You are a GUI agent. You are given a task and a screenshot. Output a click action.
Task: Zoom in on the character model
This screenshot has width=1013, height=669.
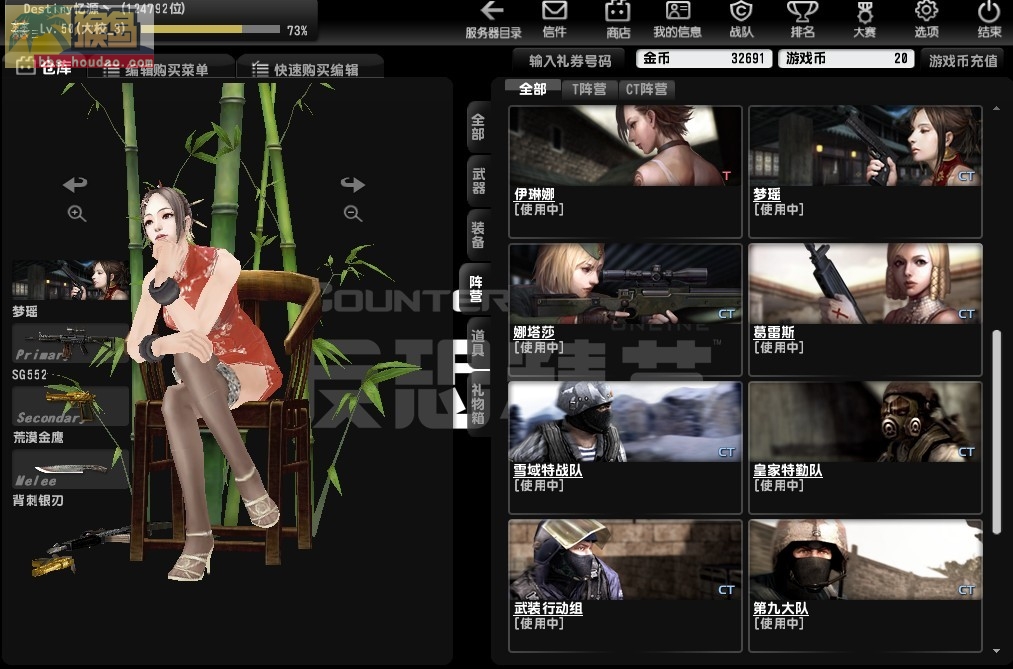(x=77, y=214)
